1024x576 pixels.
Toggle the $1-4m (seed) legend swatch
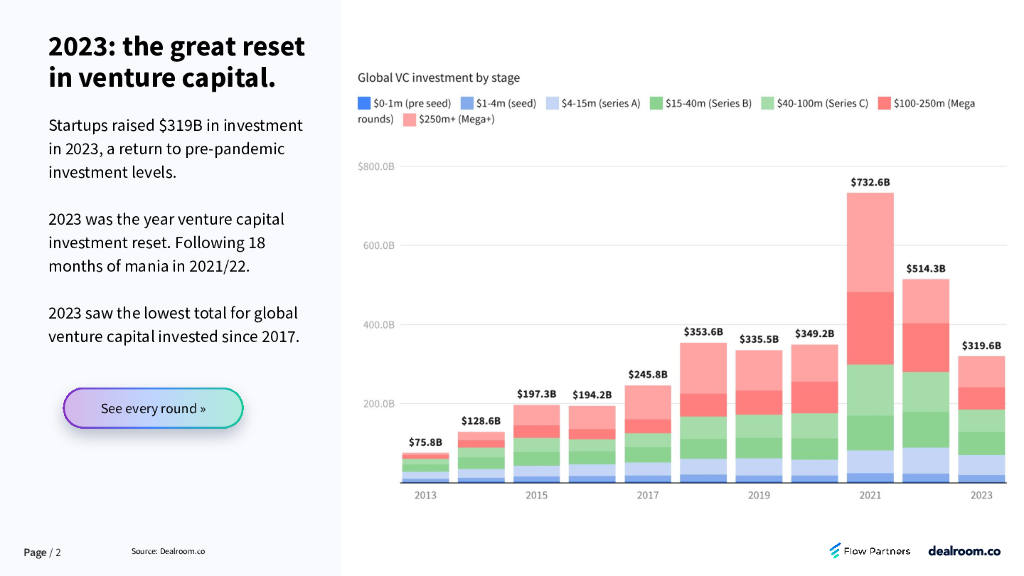coord(467,103)
